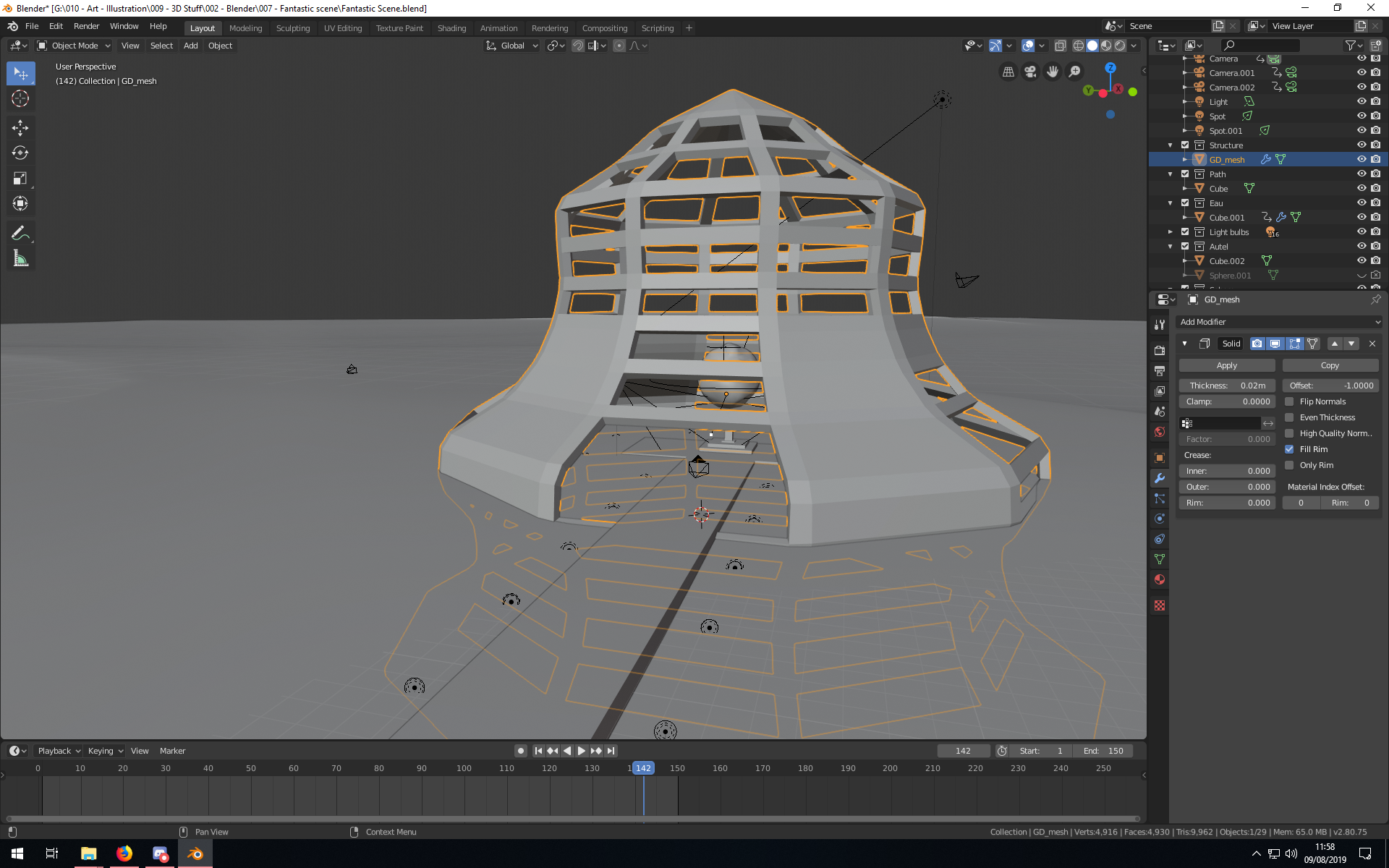Open the Material properties tab
The width and height of the screenshot is (1389, 868).
pyautogui.click(x=1160, y=579)
